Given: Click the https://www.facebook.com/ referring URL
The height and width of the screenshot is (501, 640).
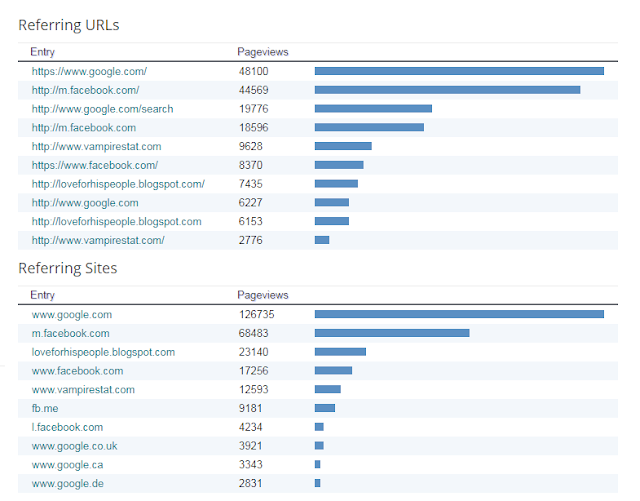Looking at the screenshot, I should pyautogui.click(x=95, y=165).
